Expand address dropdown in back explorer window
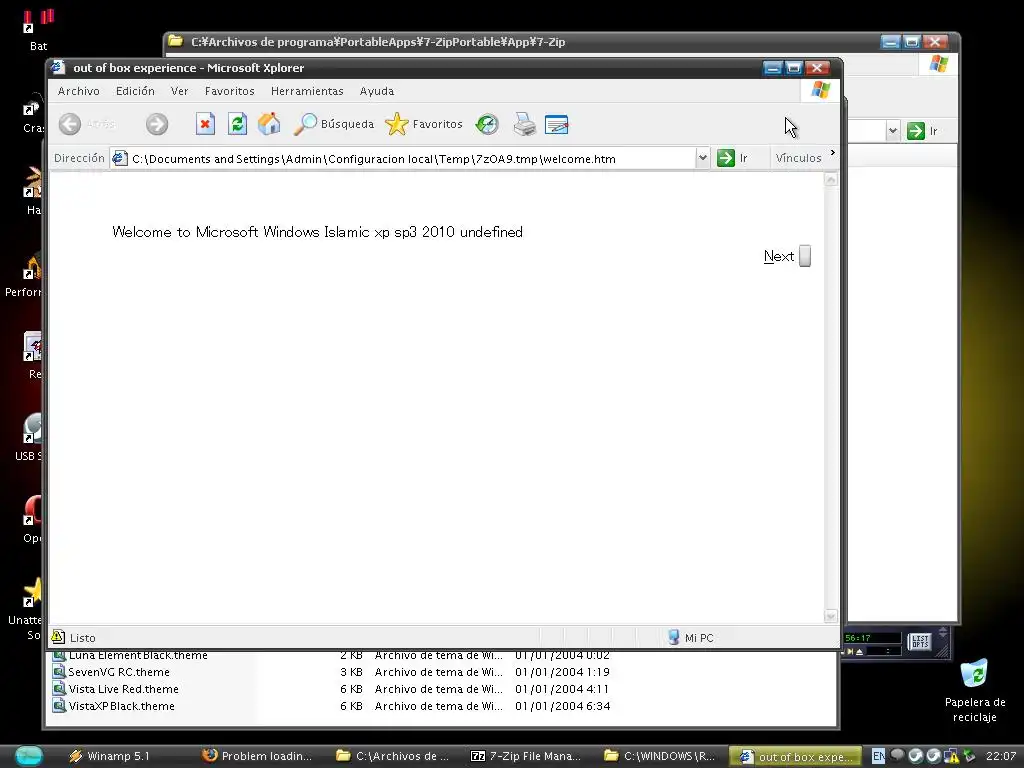This screenshot has width=1024, height=768. [893, 131]
